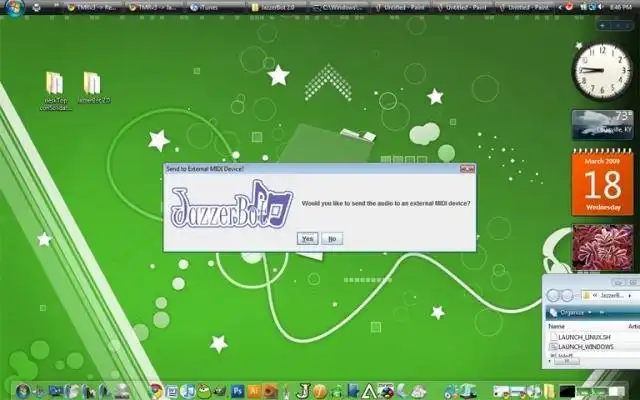Open the weather gadget showing 73°
This screenshot has width=640, height=400.
coord(602,124)
